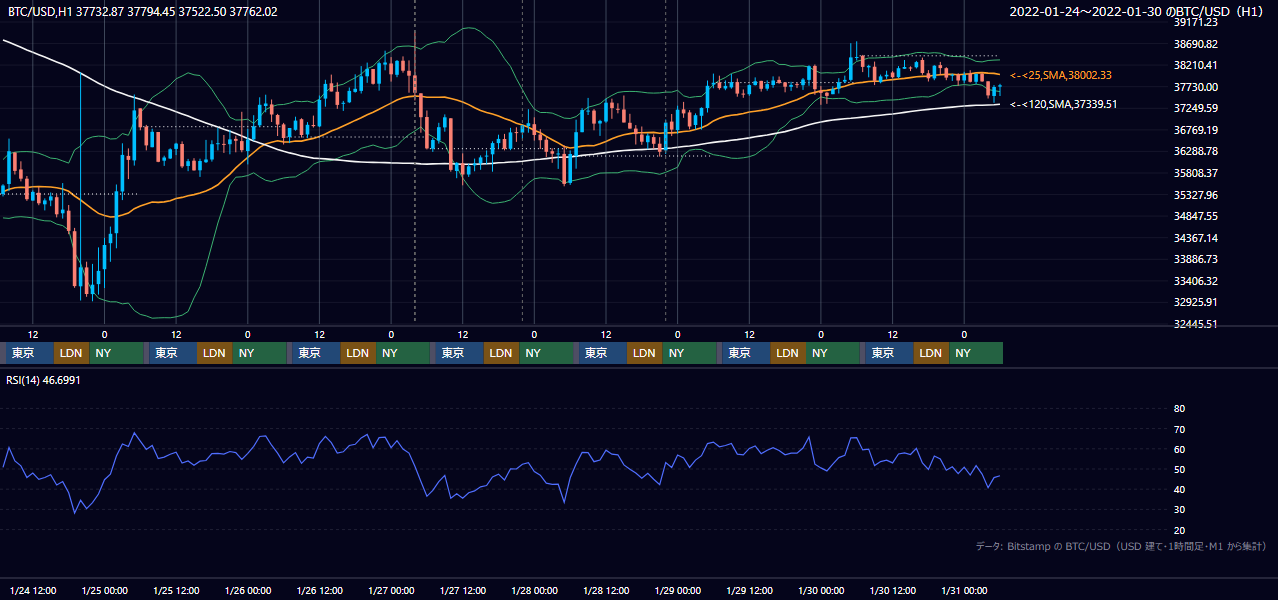Screen dimensions: 1278x600
Task: Click the "1/31 00:00" date label
Action: [x=964, y=590]
